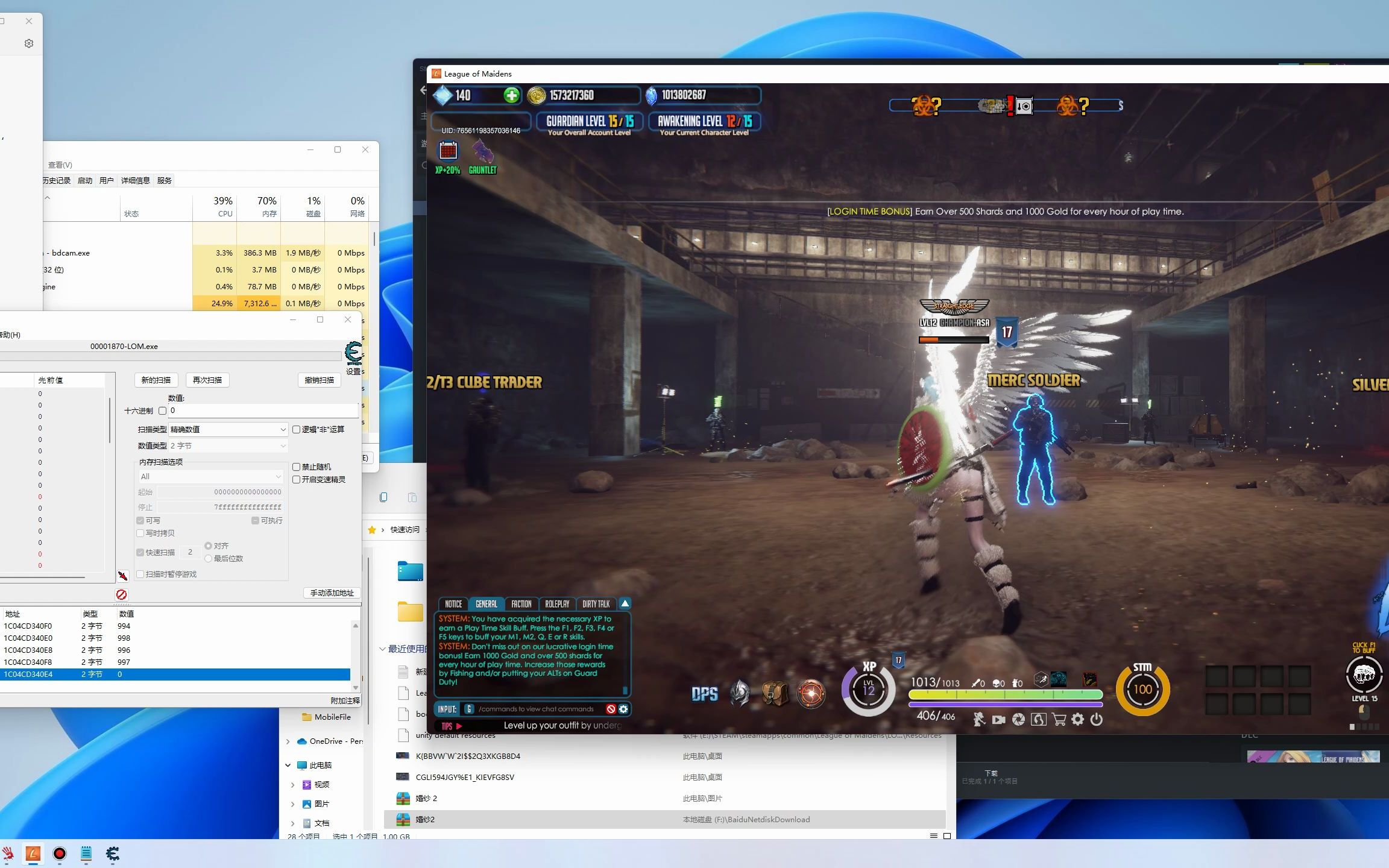
Task: Toggle the 写时拷贝 checkbox
Action: click(140, 533)
